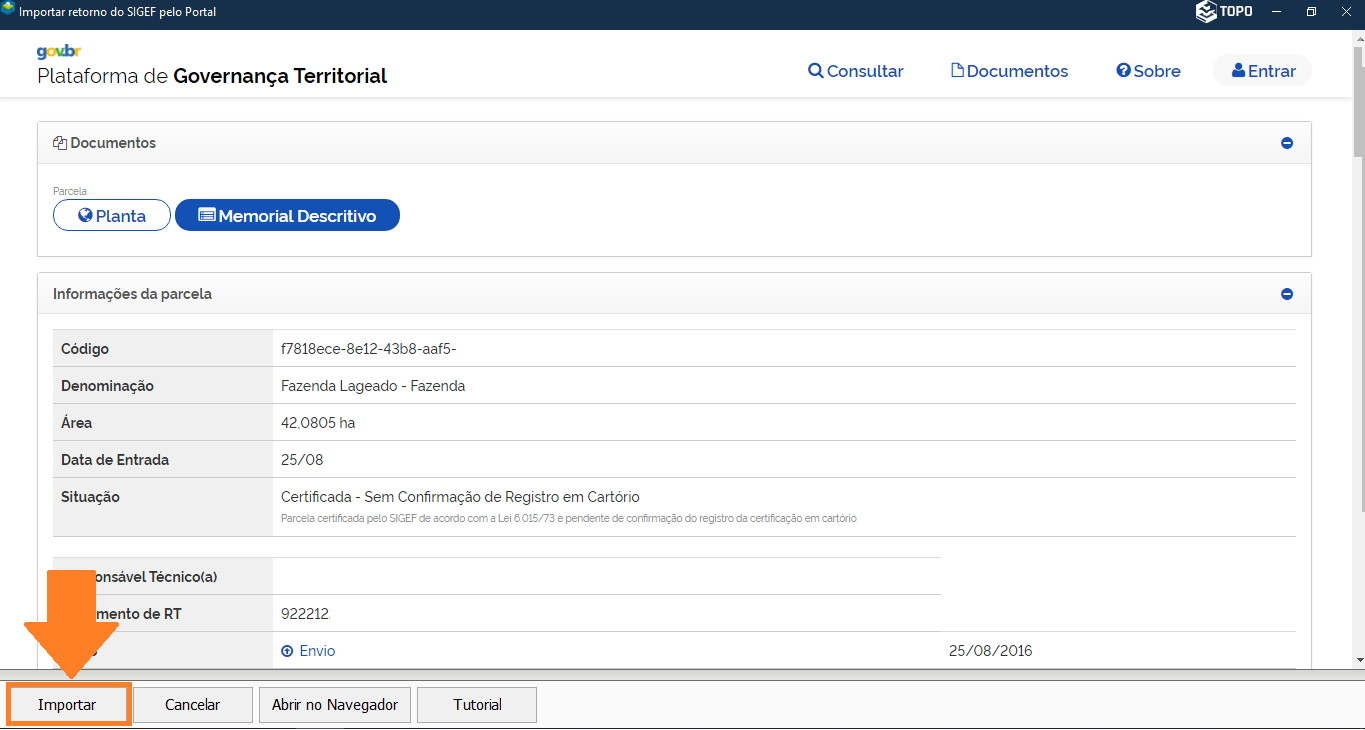Click Abrir no Navegador button
1365x730 pixels.
coord(335,705)
